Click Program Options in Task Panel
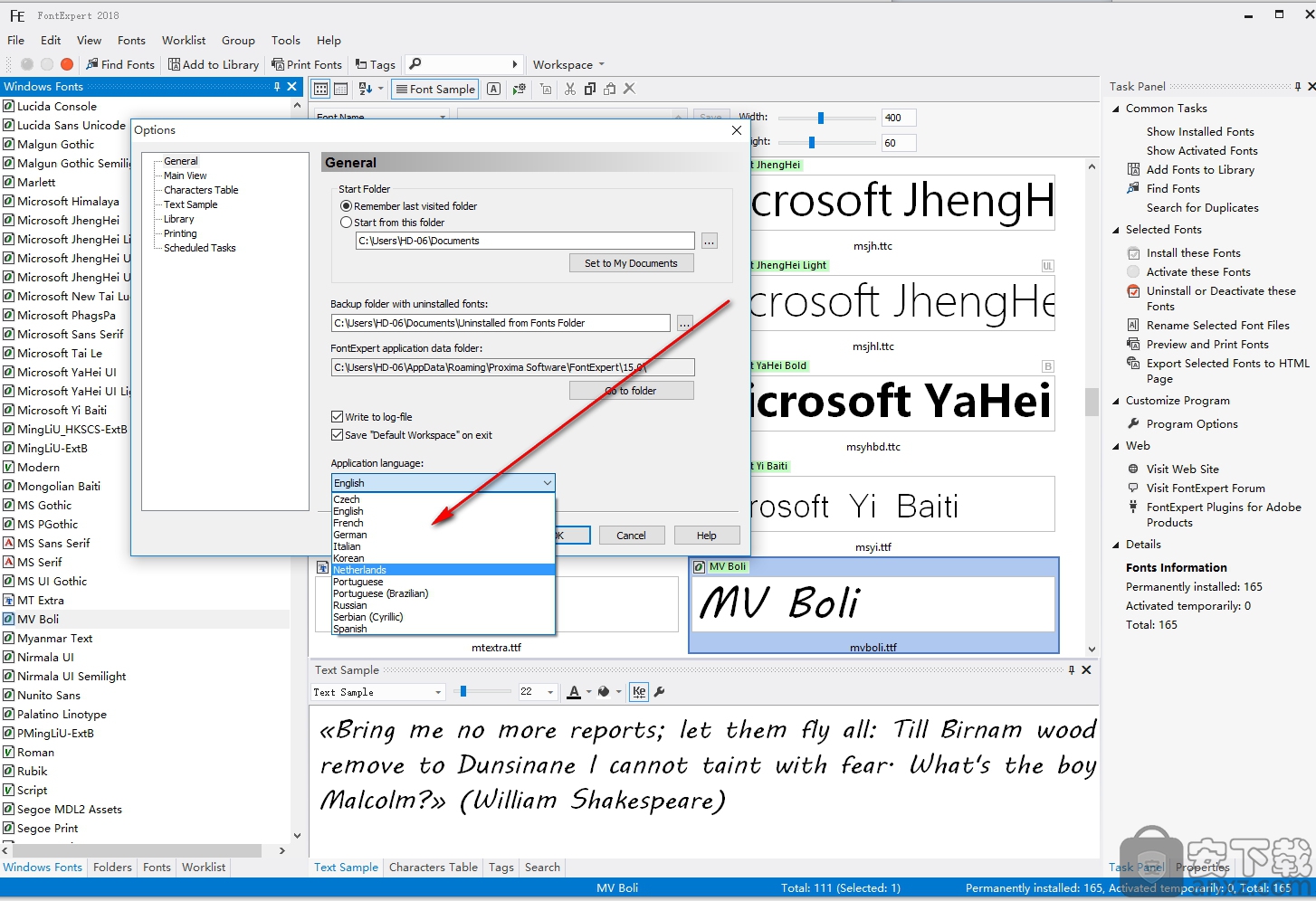 [1192, 424]
